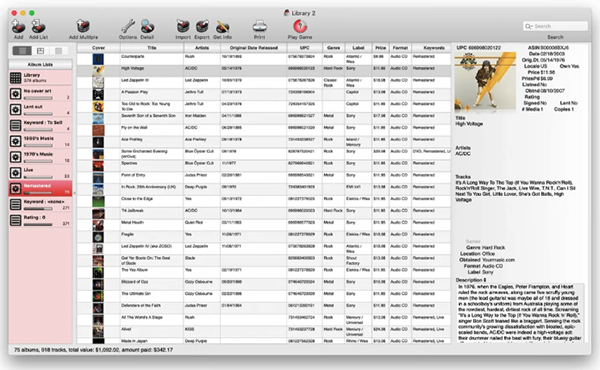Click the Get Info toolbar icon

click(x=222, y=26)
